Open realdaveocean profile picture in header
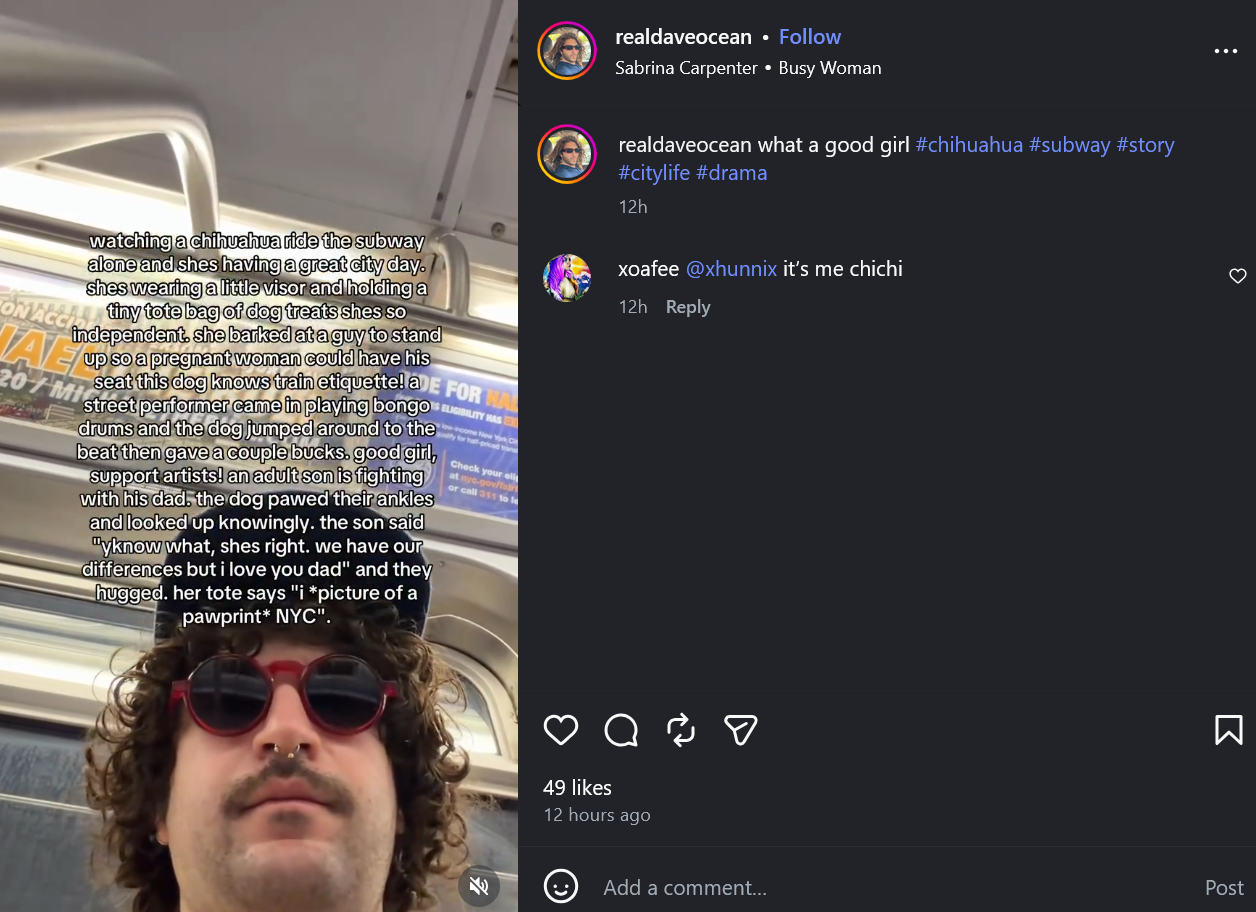 [x=567, y=50]
